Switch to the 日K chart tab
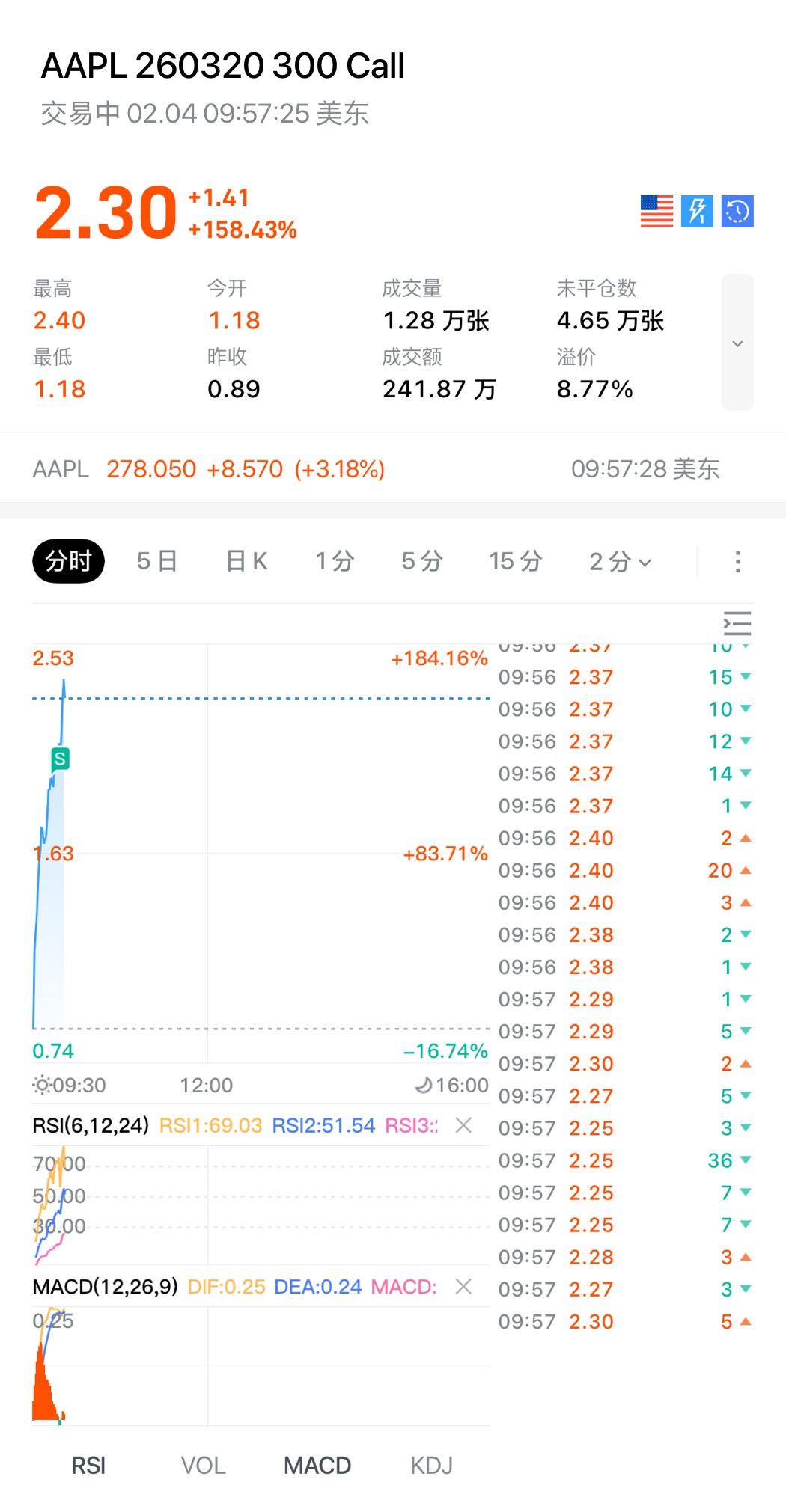Image resolution: width=786 pixels, height=1512 pixels. pos(246,561)
